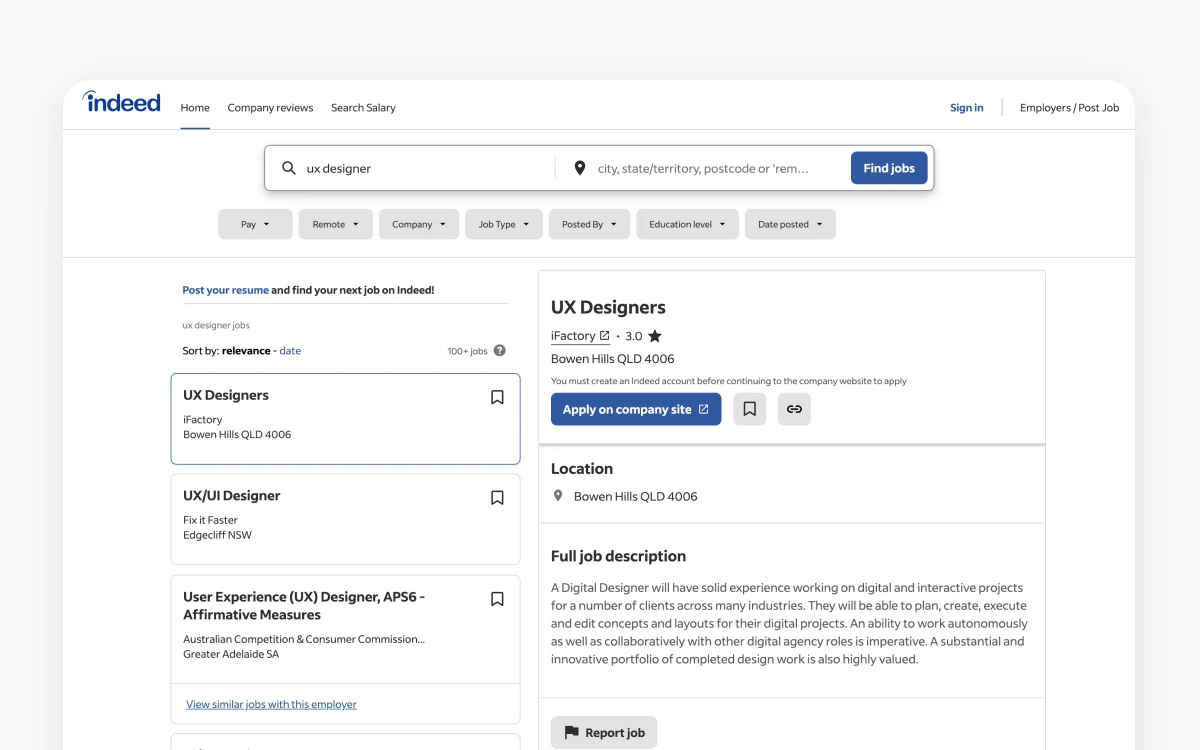Click the star rating icon
Viewport: 1200px width, 750px height.
click(x=655, y=336)
